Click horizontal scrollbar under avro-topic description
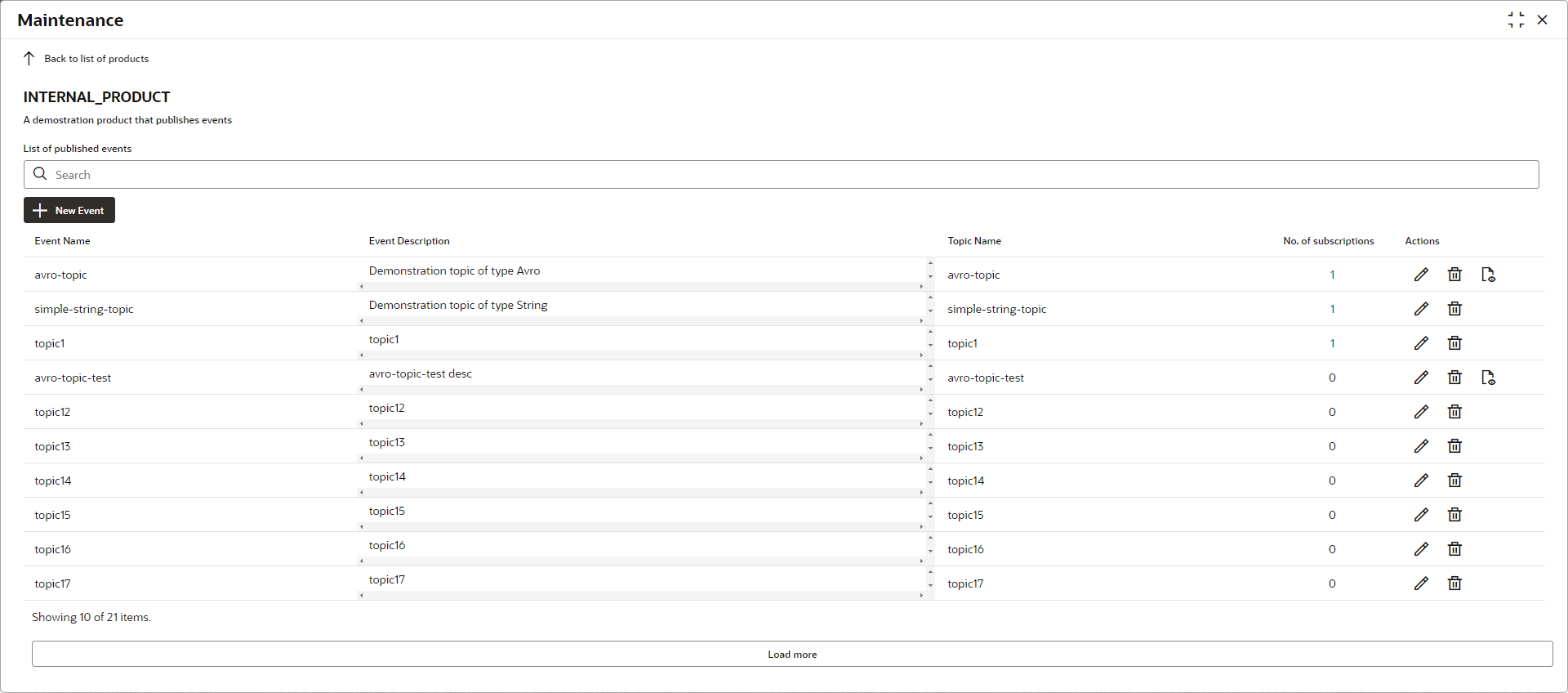The width and height of the screenshot is (1568, 693). (x=641, y=287)
